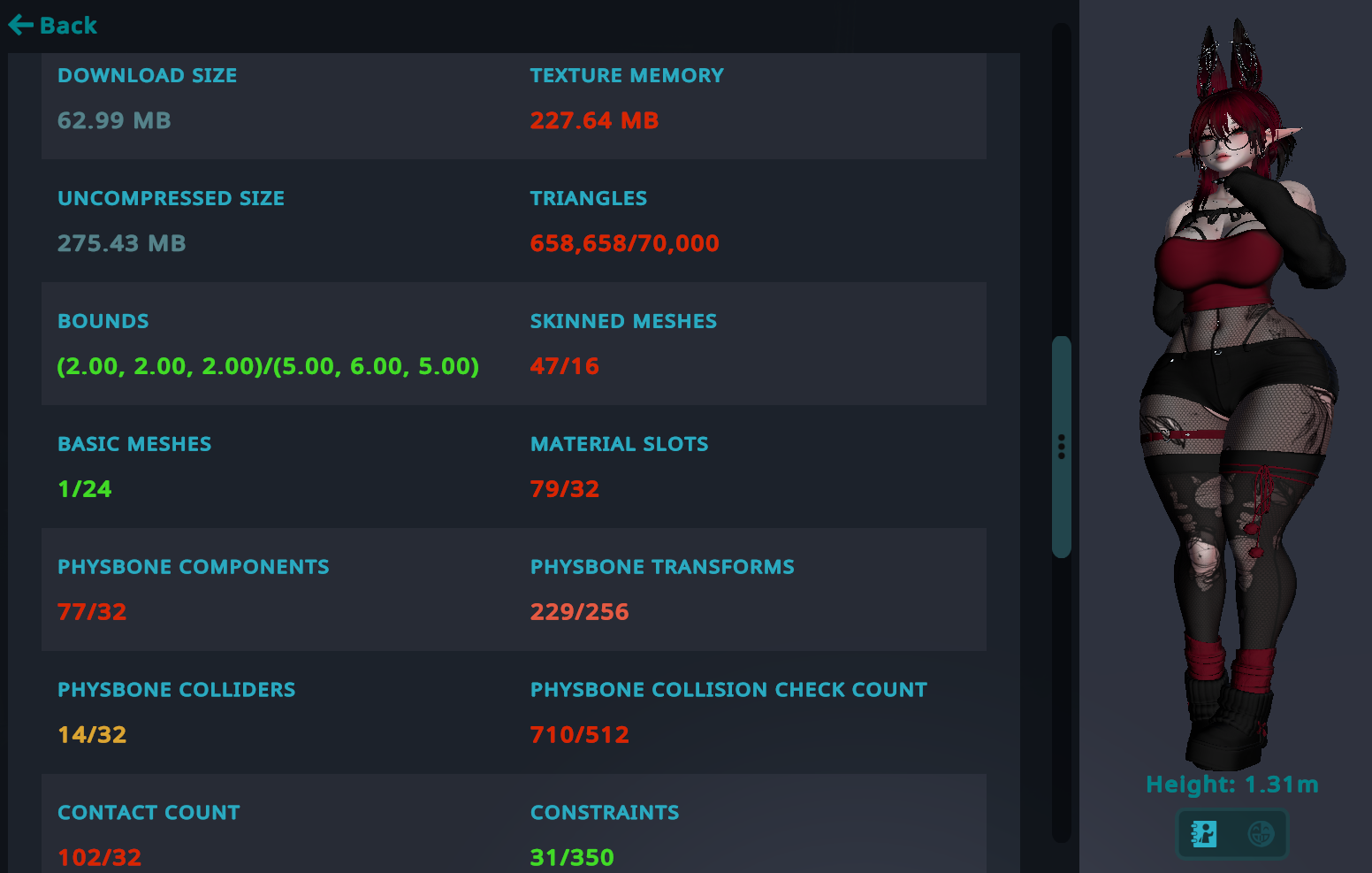Viewport: 1372px width, 873px height.
Task: Go back using the Back arrow
Action: [x=52, y=26]
